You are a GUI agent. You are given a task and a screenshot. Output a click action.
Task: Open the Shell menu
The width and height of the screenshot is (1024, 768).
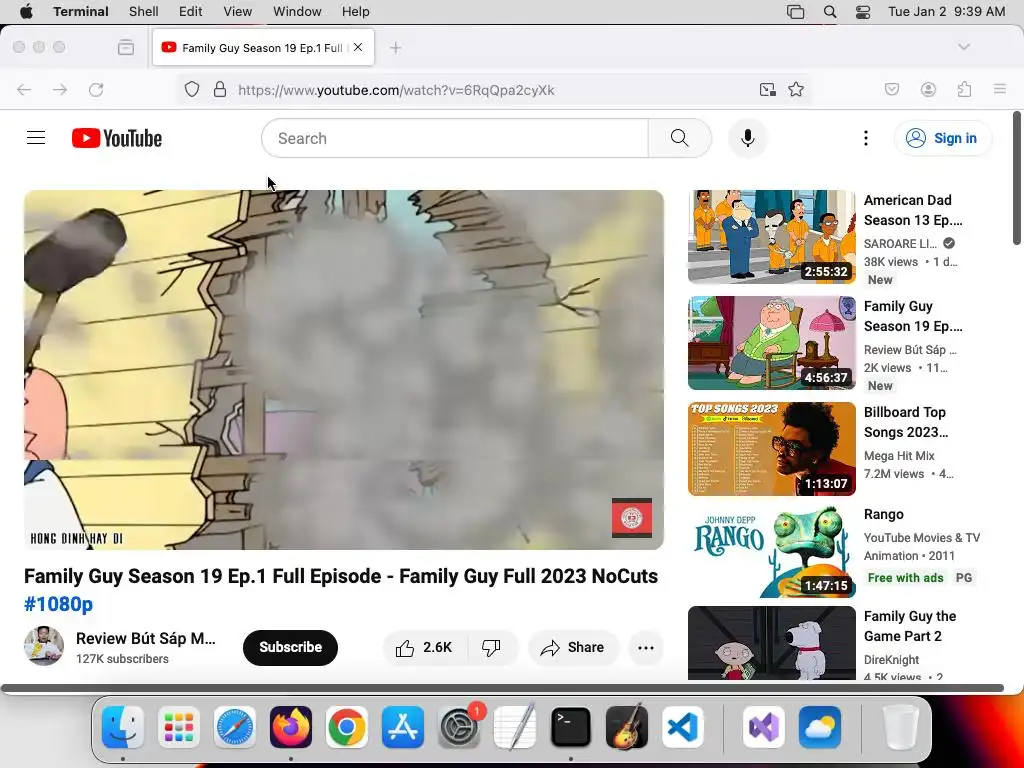[144, 11]
